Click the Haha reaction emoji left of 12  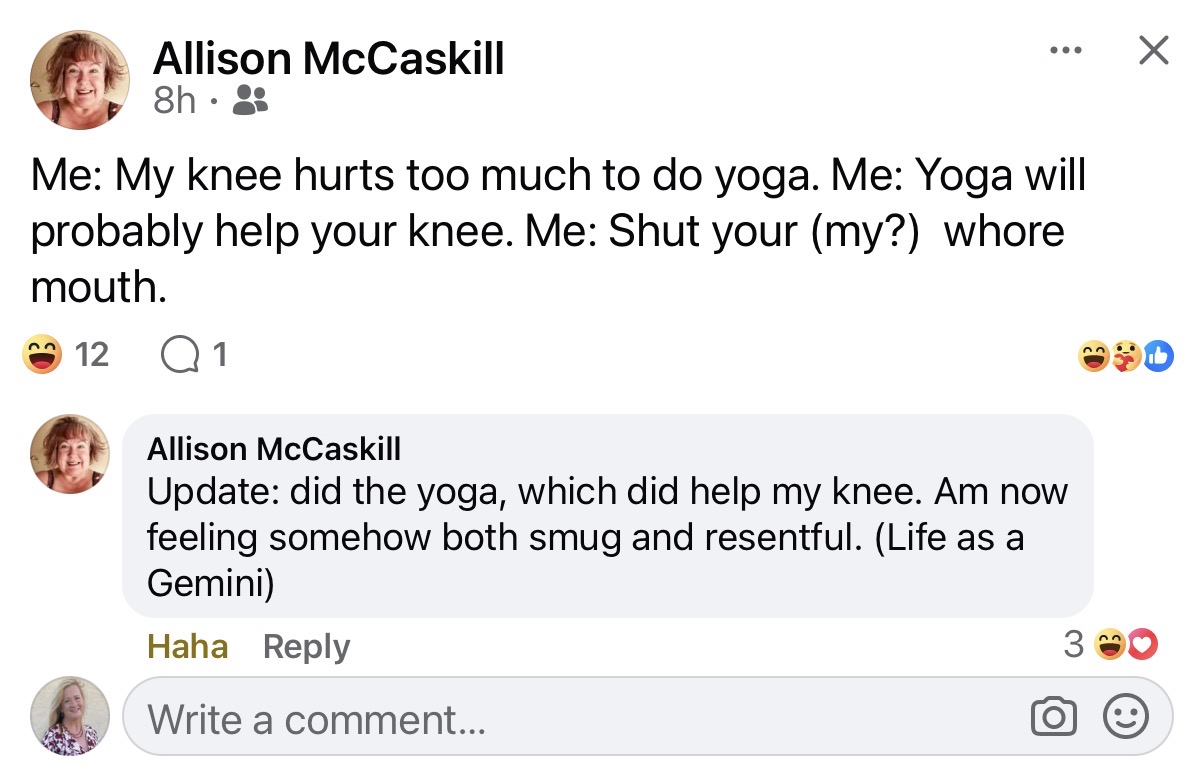coord(42,354)
